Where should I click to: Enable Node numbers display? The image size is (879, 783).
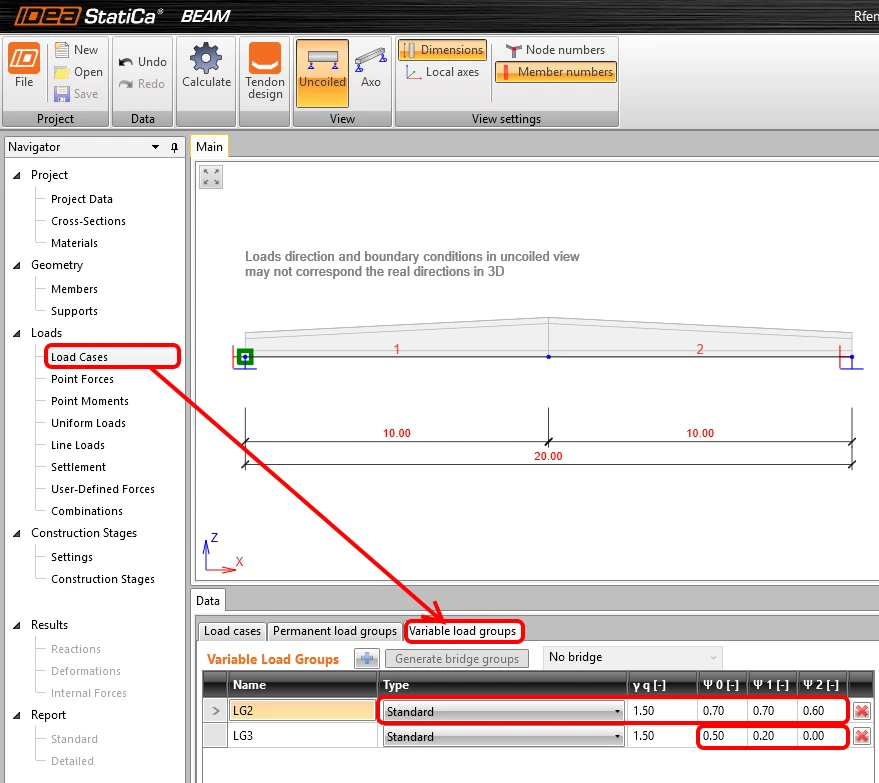coord(556,50)
